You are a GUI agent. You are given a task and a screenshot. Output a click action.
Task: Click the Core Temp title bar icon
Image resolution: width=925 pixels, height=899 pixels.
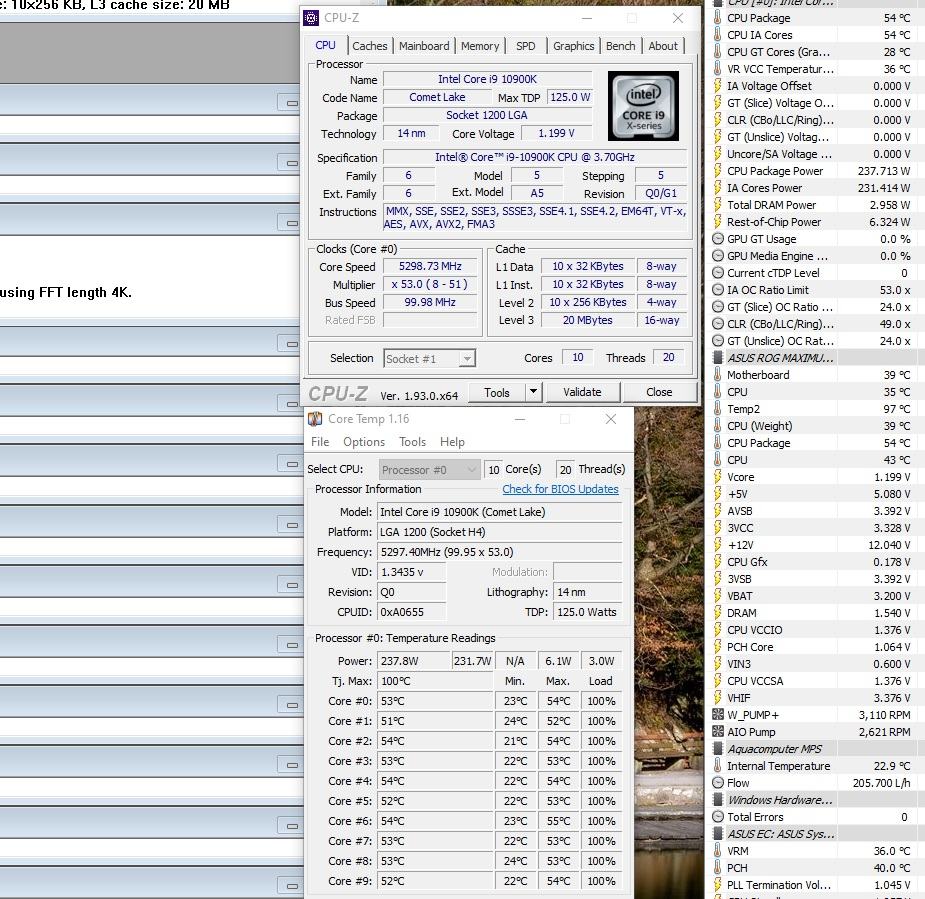[x=315, y=419]
